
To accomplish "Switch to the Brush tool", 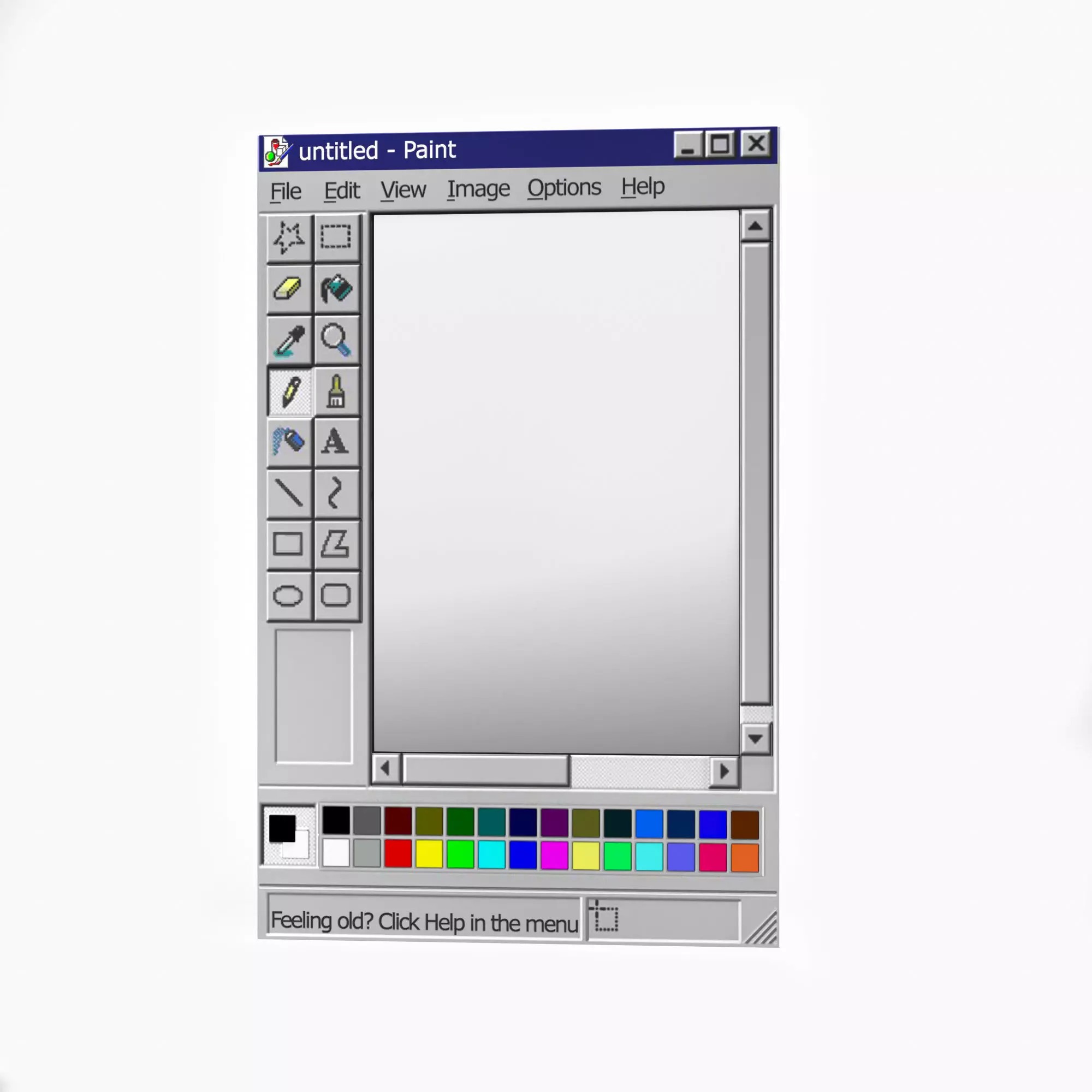I will pyautogui.click(x=336, y=391).
